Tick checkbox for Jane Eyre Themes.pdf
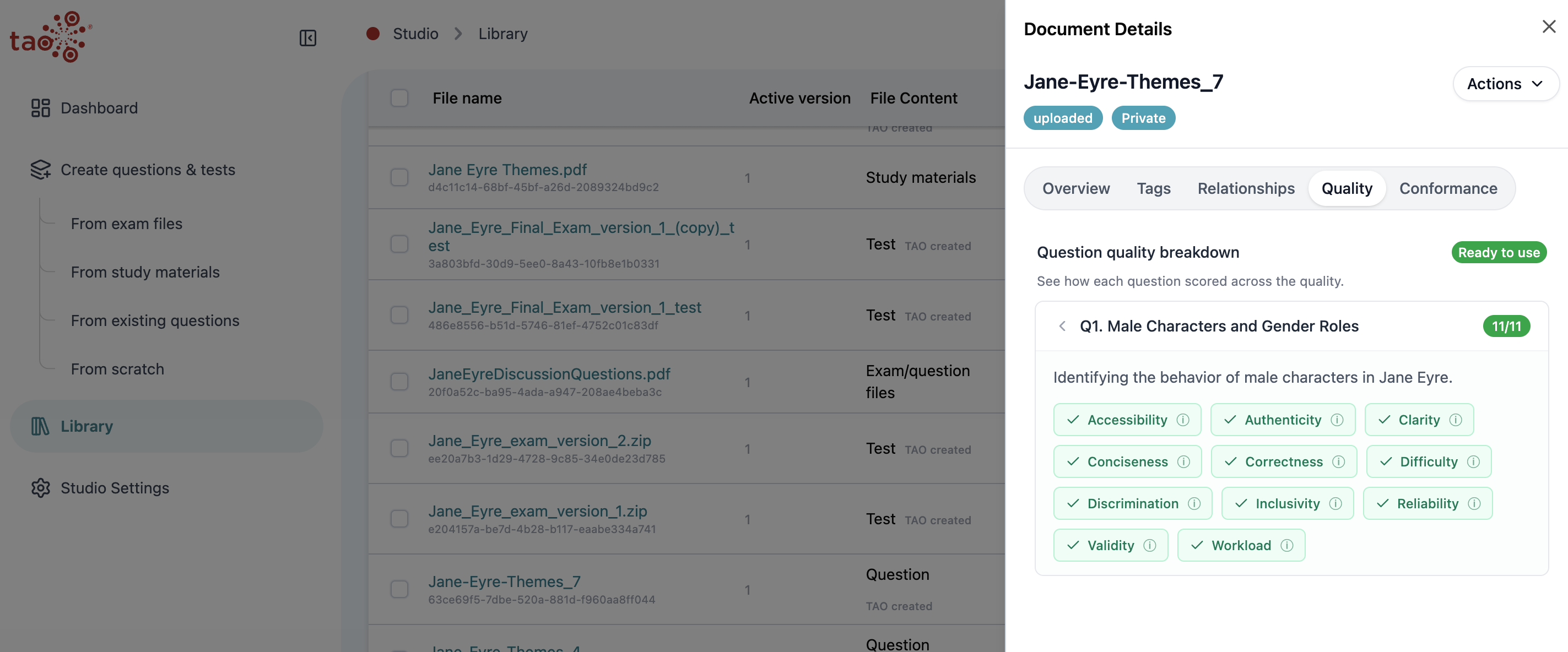Viewport: 1568px width, 652px height. 399,177
